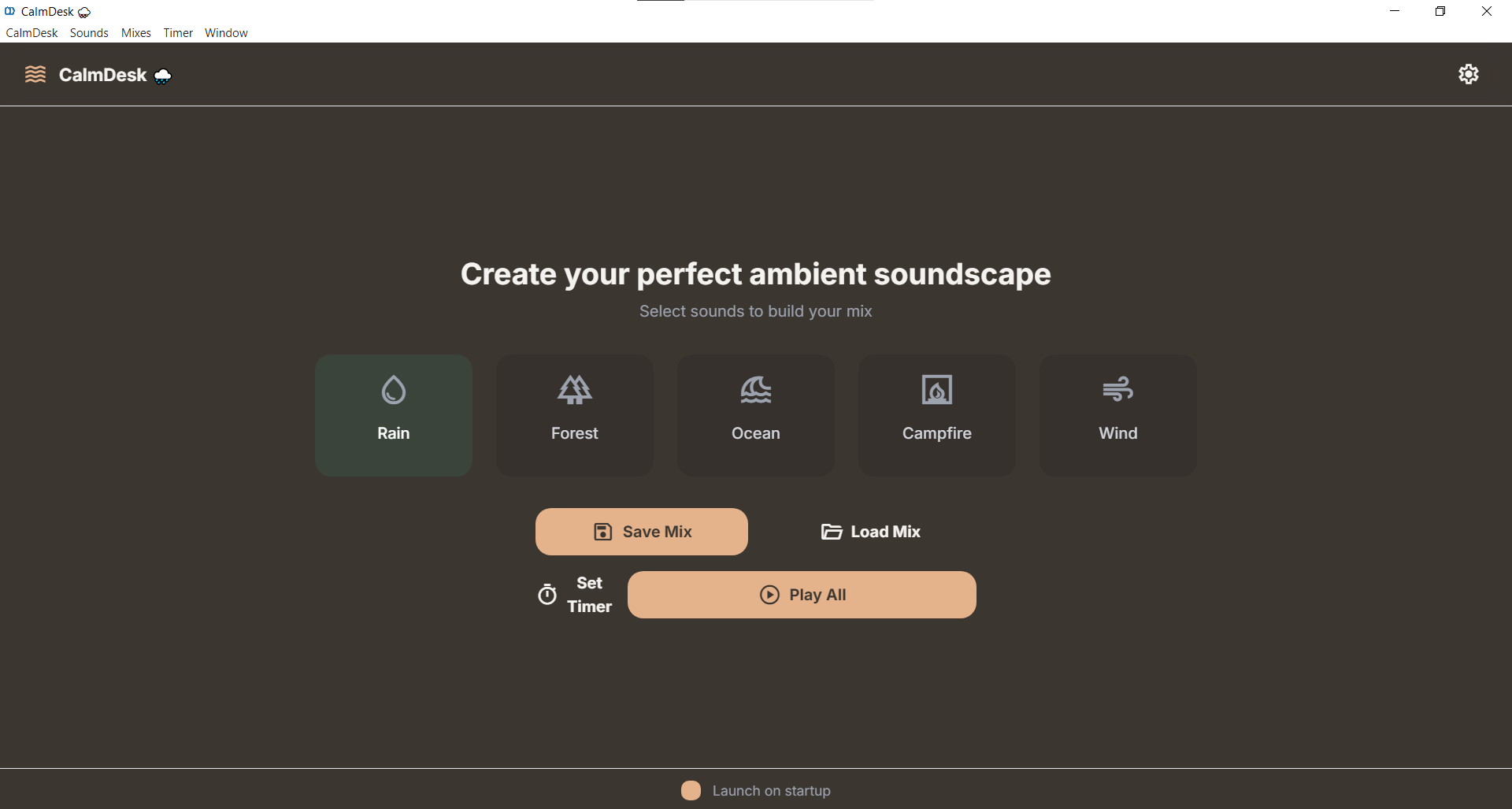Click the 'Launch on startup' label
This screenshot has height=809, width=1512.
tap(772, 791)
